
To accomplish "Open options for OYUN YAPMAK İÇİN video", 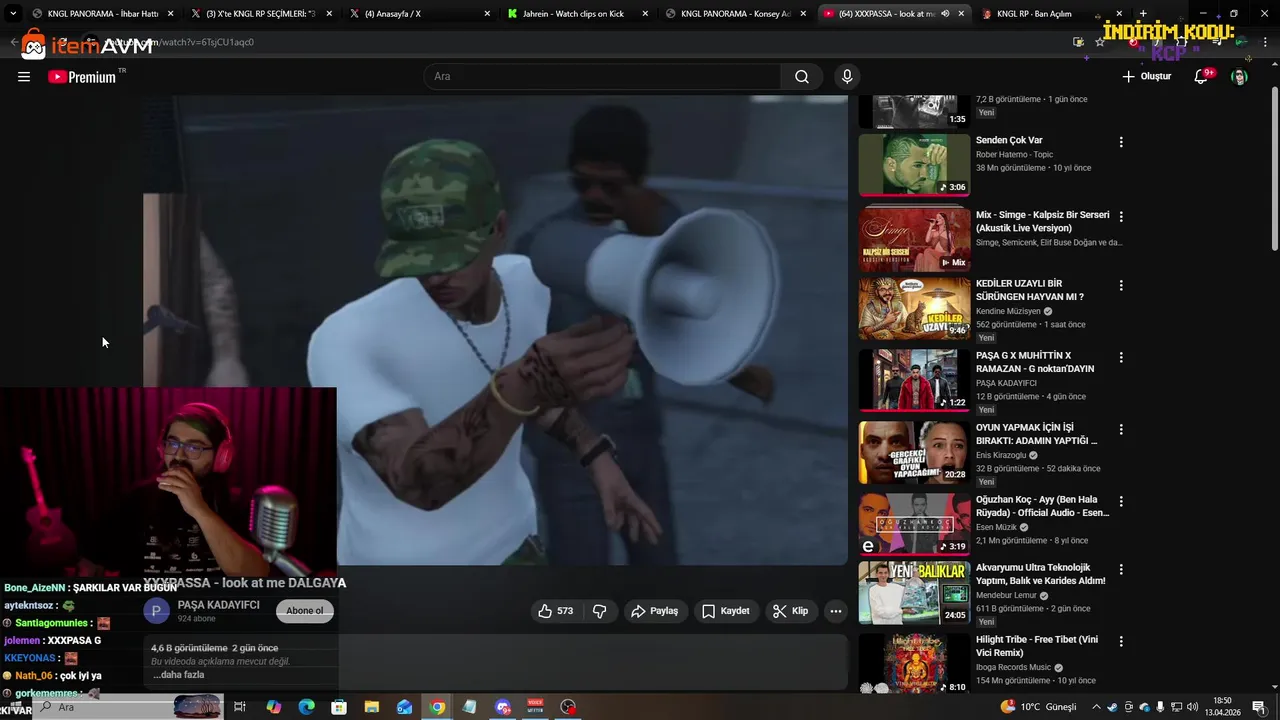I will point(1121,429).
